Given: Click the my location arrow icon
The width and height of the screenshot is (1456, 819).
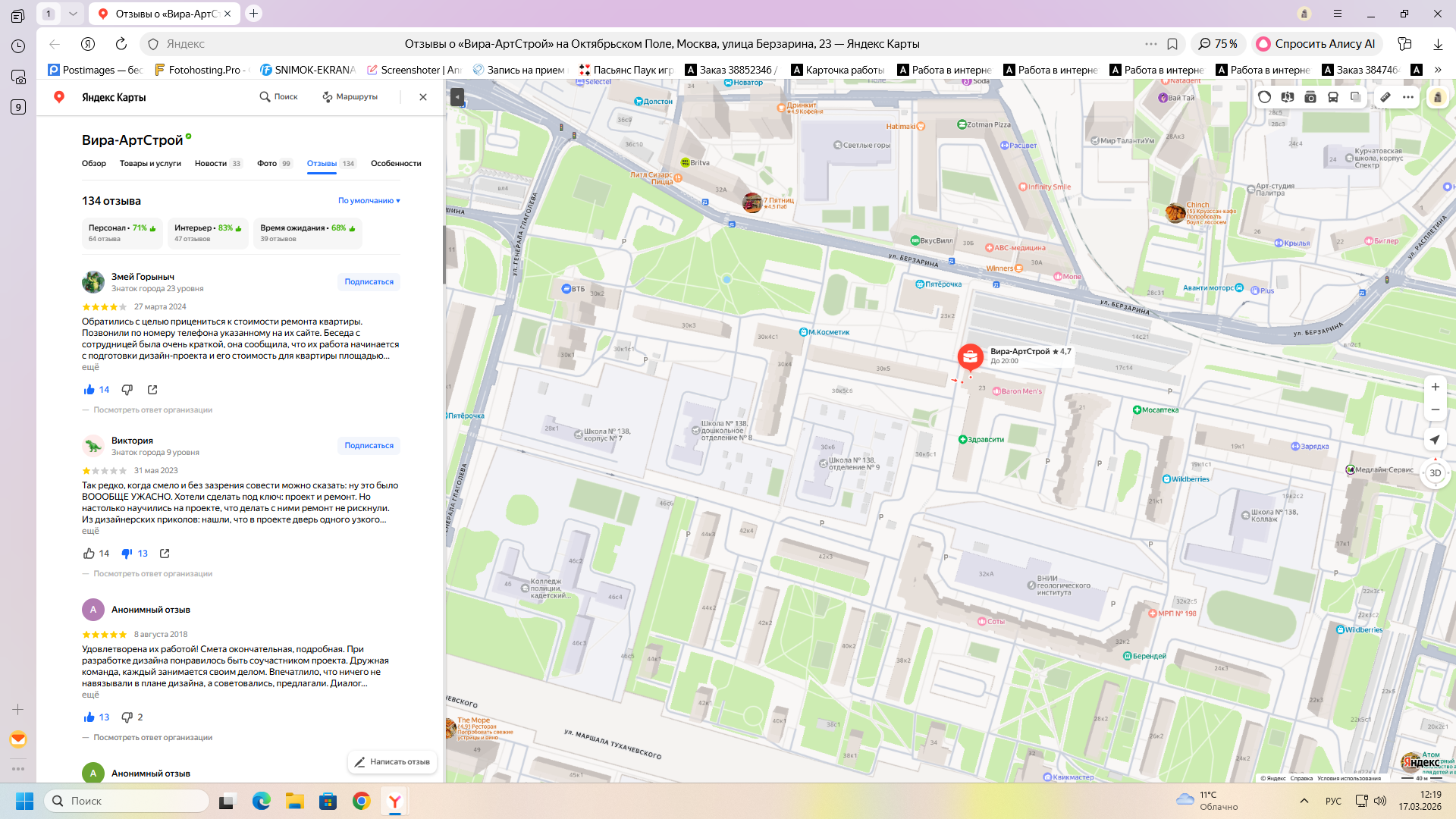Looking at the screenshot, I should (1435, 440).
